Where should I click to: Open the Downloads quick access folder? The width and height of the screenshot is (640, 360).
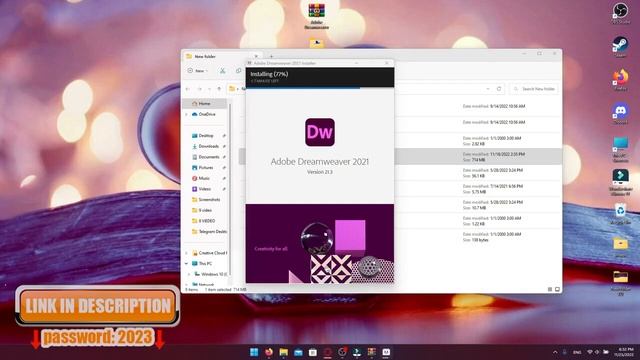click(x=208, y=146)
